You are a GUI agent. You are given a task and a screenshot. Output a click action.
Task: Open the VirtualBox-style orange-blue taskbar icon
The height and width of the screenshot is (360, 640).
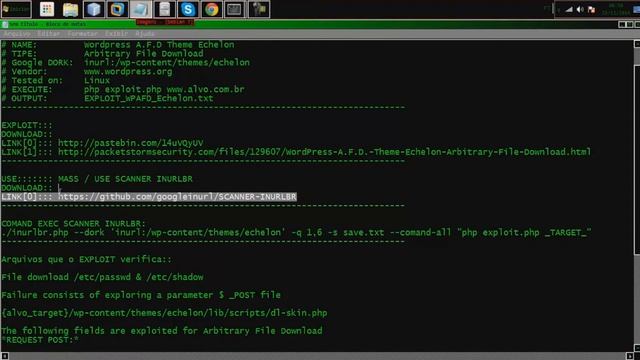[x=117, y=9]
